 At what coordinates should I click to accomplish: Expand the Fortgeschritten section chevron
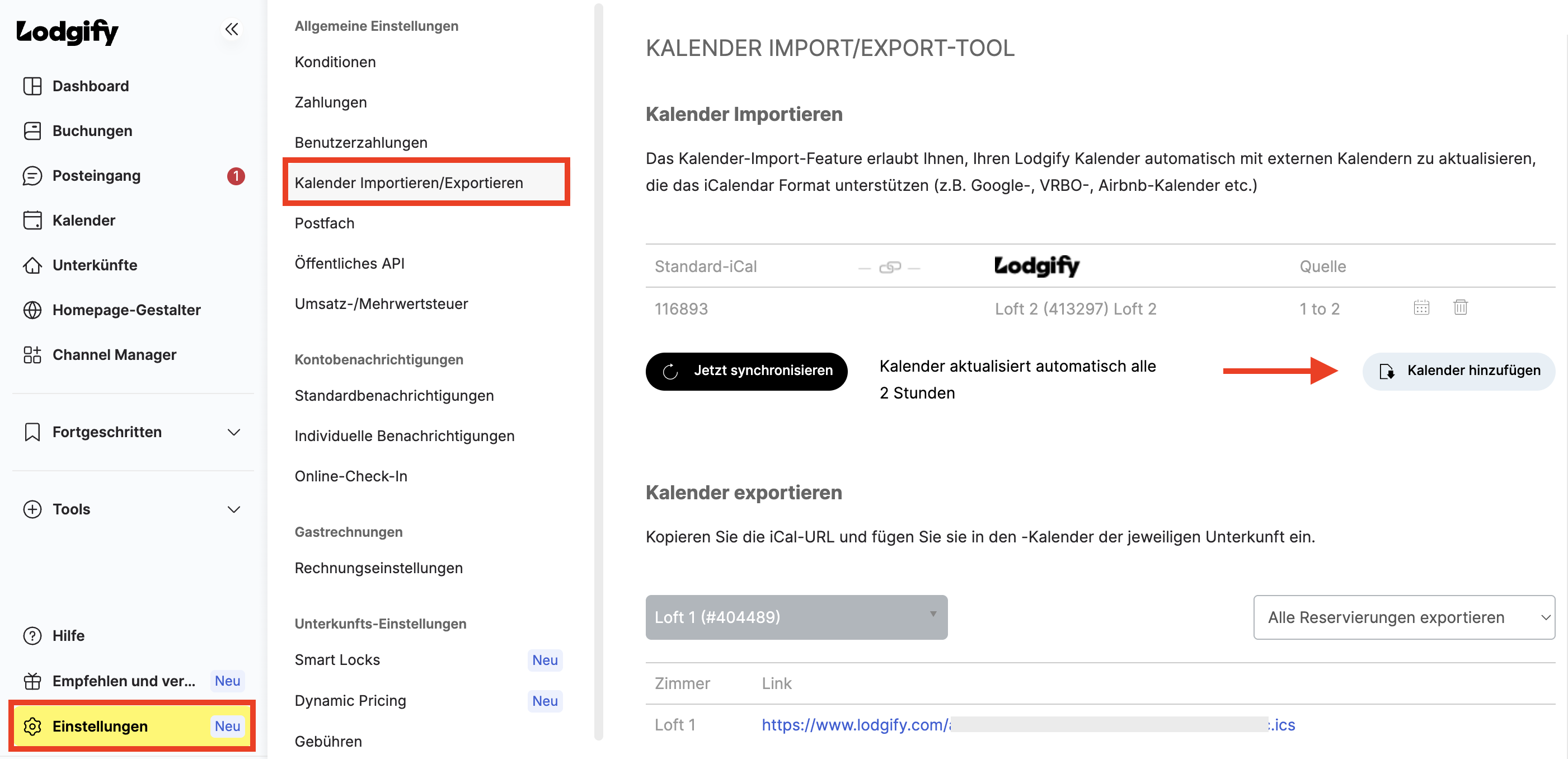pyautogui.click(x=234, y=432)
